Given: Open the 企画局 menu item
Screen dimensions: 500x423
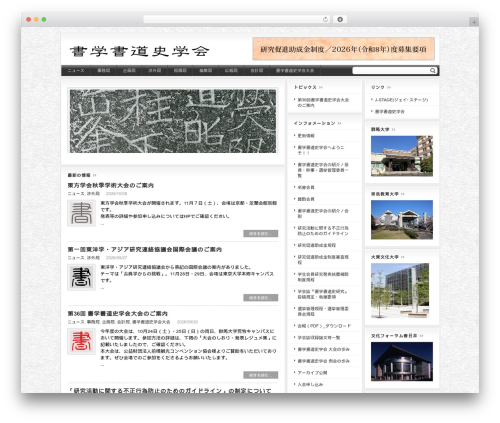Looking at the screenshot, I should click(129, 71).
